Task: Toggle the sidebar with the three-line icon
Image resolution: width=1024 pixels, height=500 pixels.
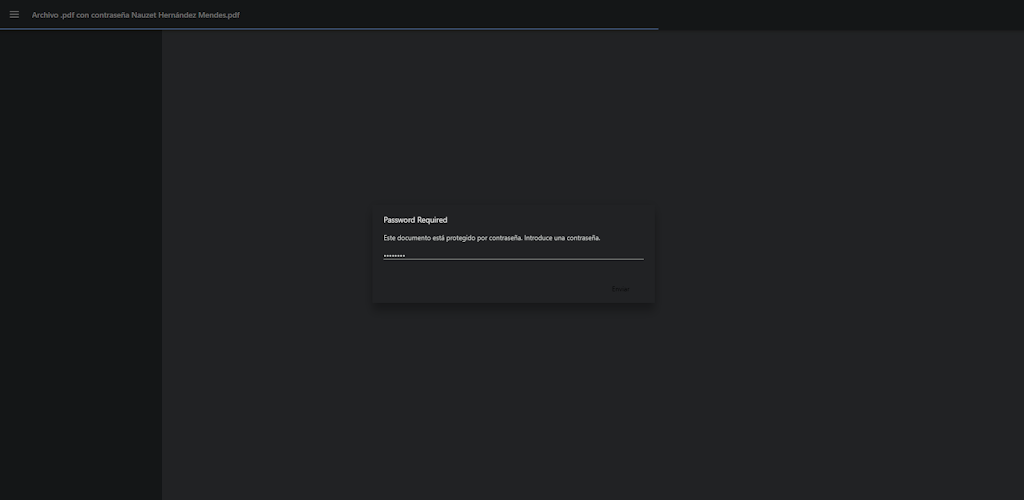Action: tap(14, 14)
